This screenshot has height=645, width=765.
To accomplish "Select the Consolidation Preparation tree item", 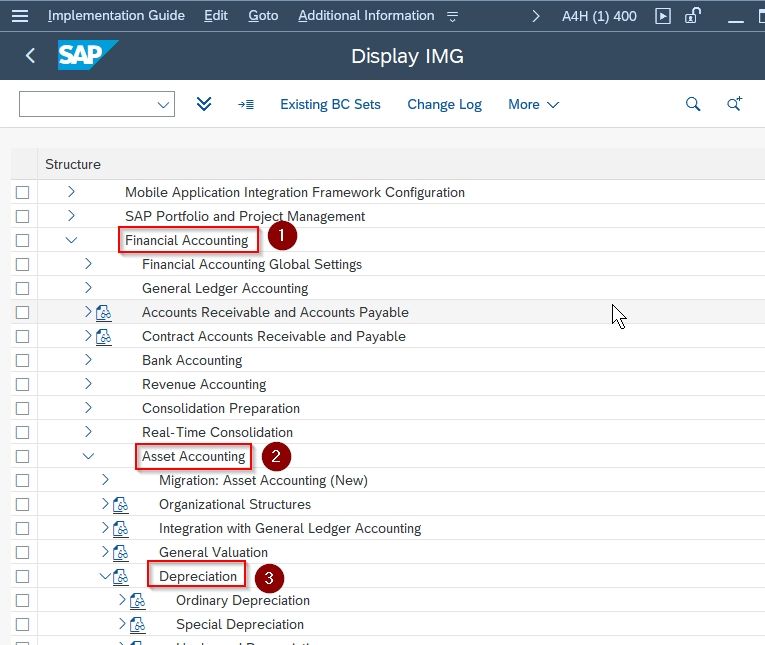I will pos(221,408).
